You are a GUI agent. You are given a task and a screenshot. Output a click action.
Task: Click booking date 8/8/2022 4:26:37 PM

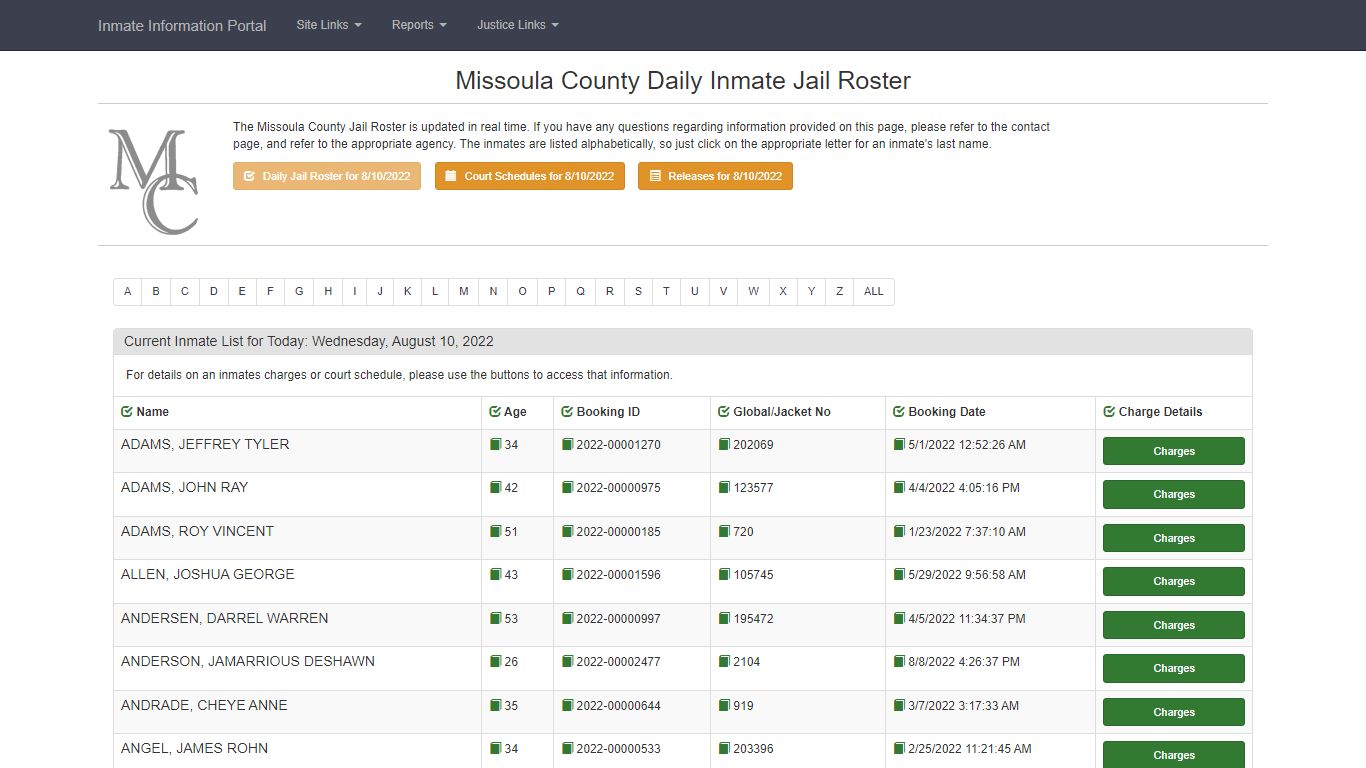tap(964, 662)
